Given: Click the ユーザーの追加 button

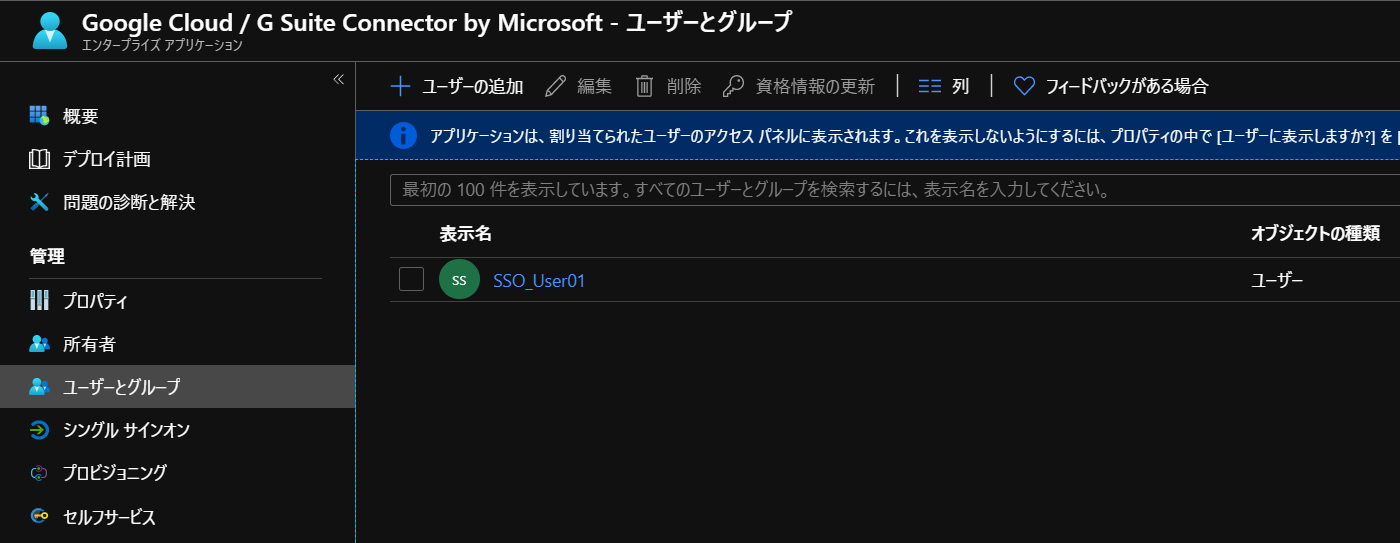Looking at the screenshot, I should (x=457, y=86).
